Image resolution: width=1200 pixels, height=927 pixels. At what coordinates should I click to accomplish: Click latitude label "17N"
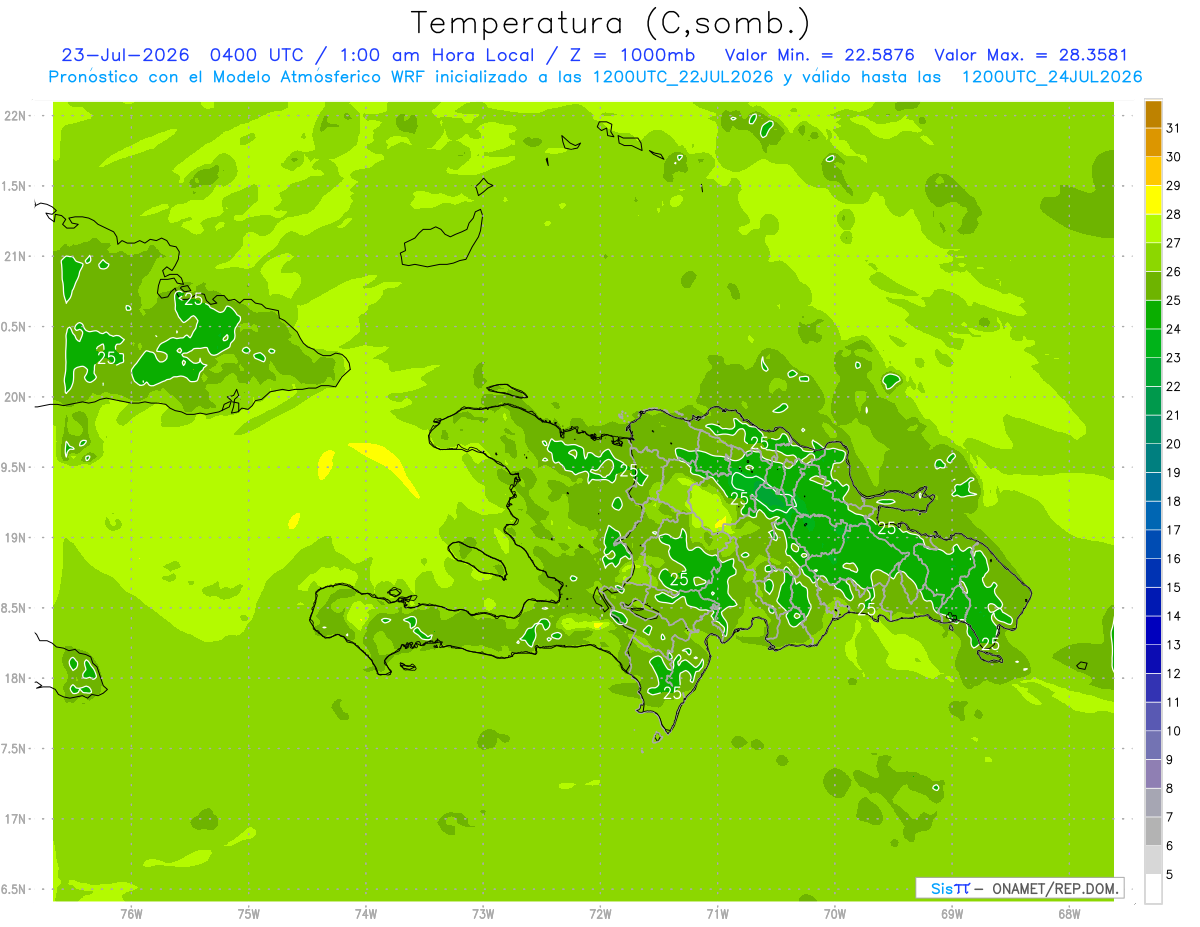click(x=16, y=819)
